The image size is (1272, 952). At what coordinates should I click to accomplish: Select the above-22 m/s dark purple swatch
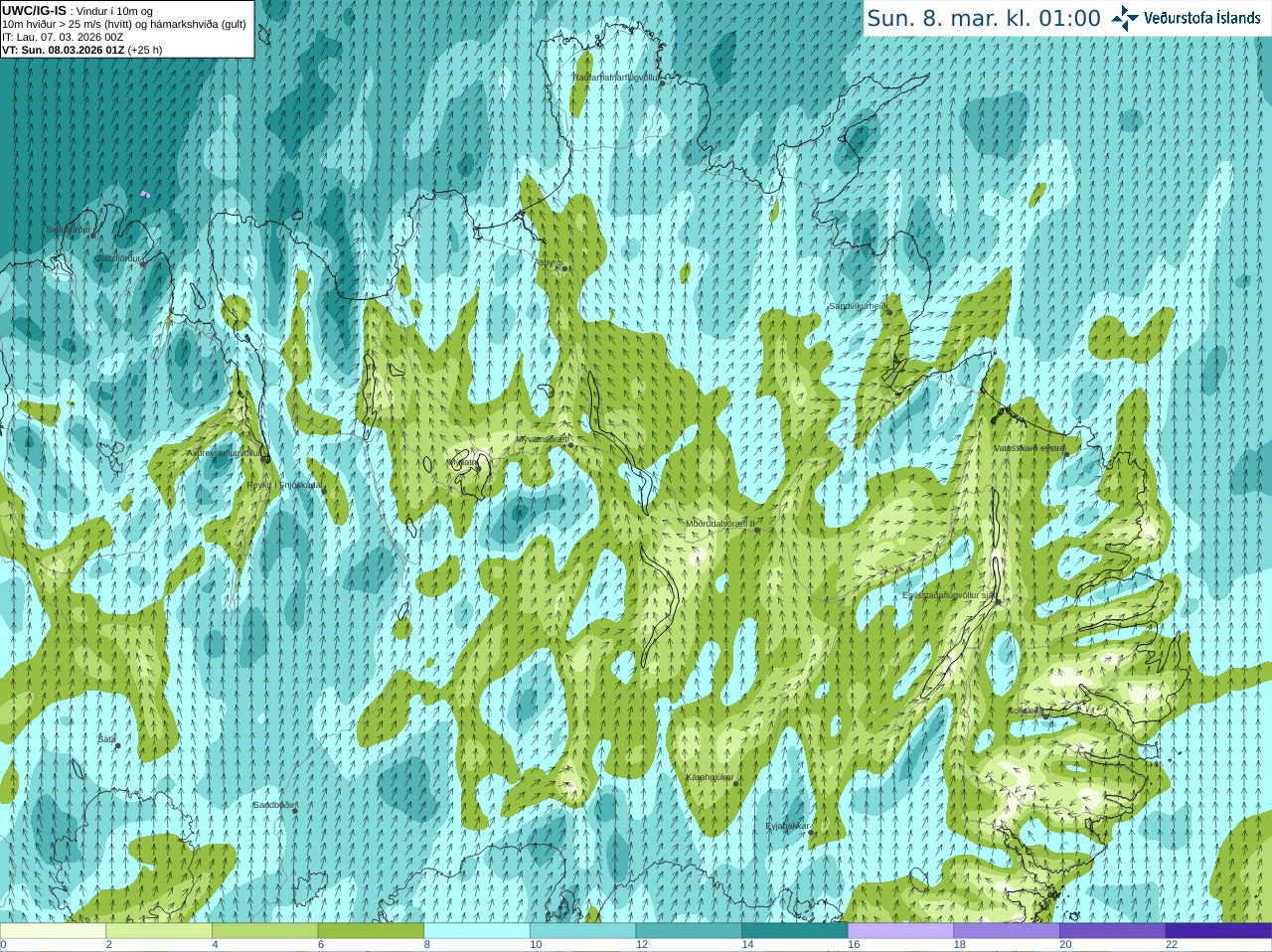pyautogui.click(x=1218, y=931)
